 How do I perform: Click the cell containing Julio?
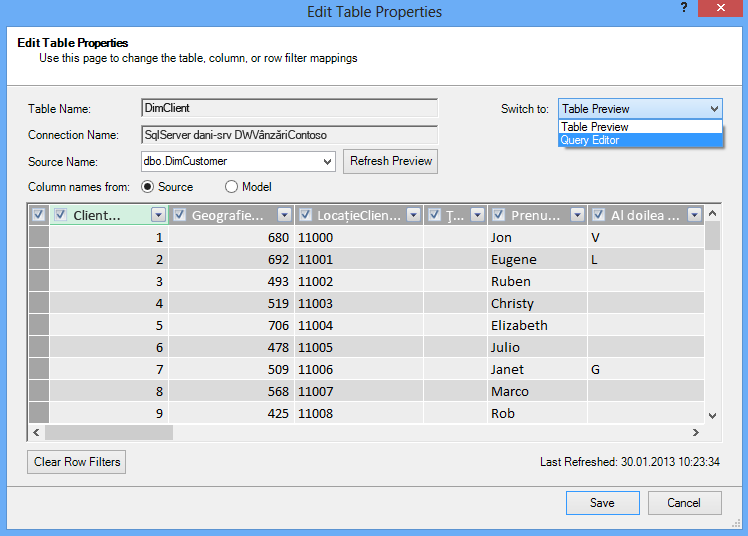tap(537, 347)
